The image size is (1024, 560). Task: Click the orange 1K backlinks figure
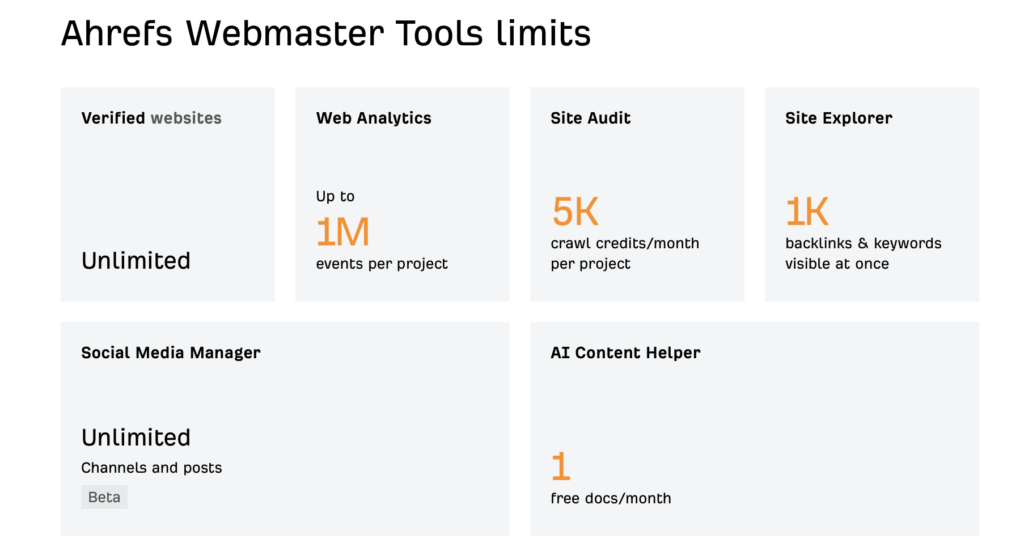pos(807,211)
